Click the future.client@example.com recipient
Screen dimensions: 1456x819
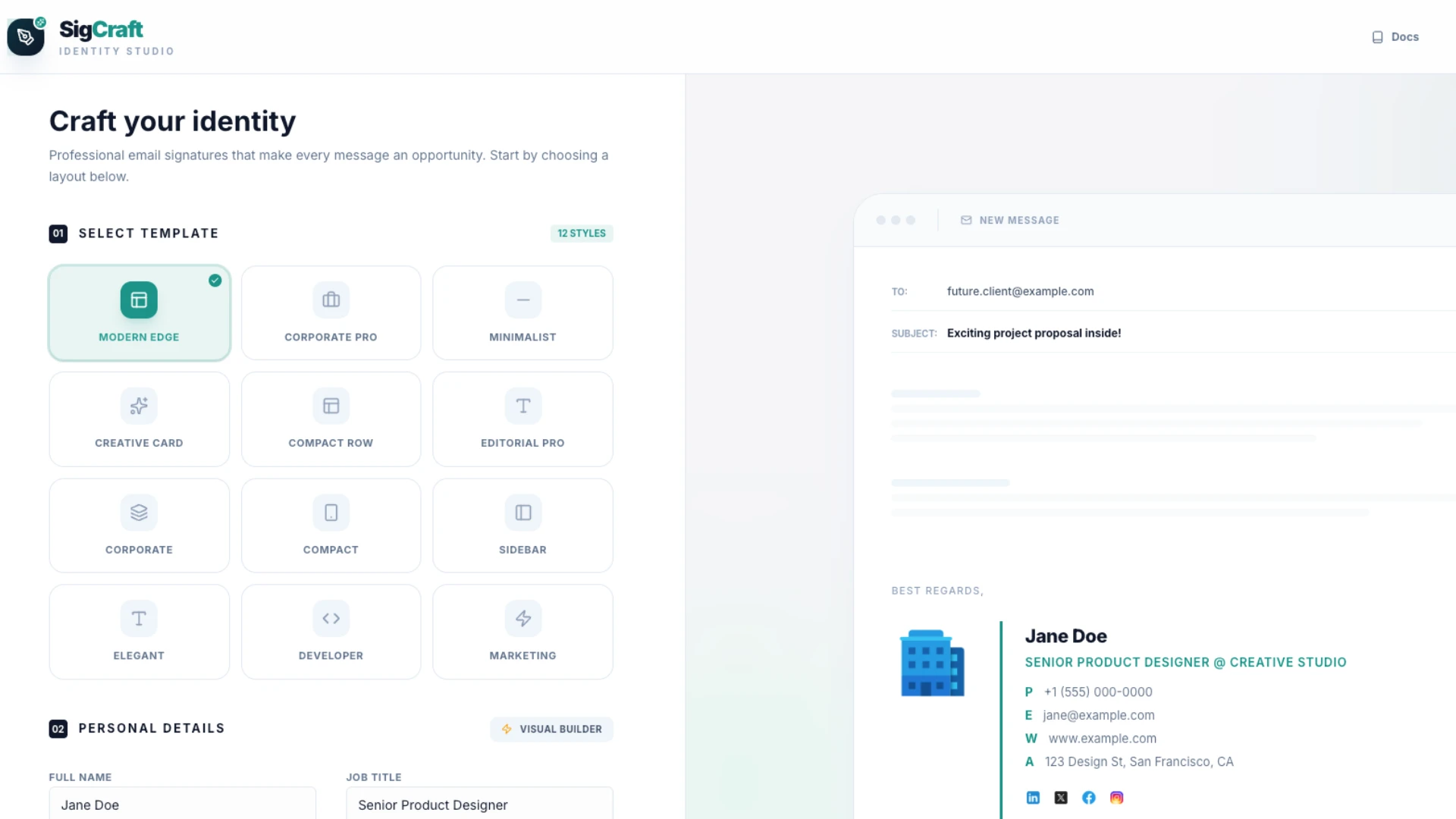pyautogui.click(x=1020, y=291)
